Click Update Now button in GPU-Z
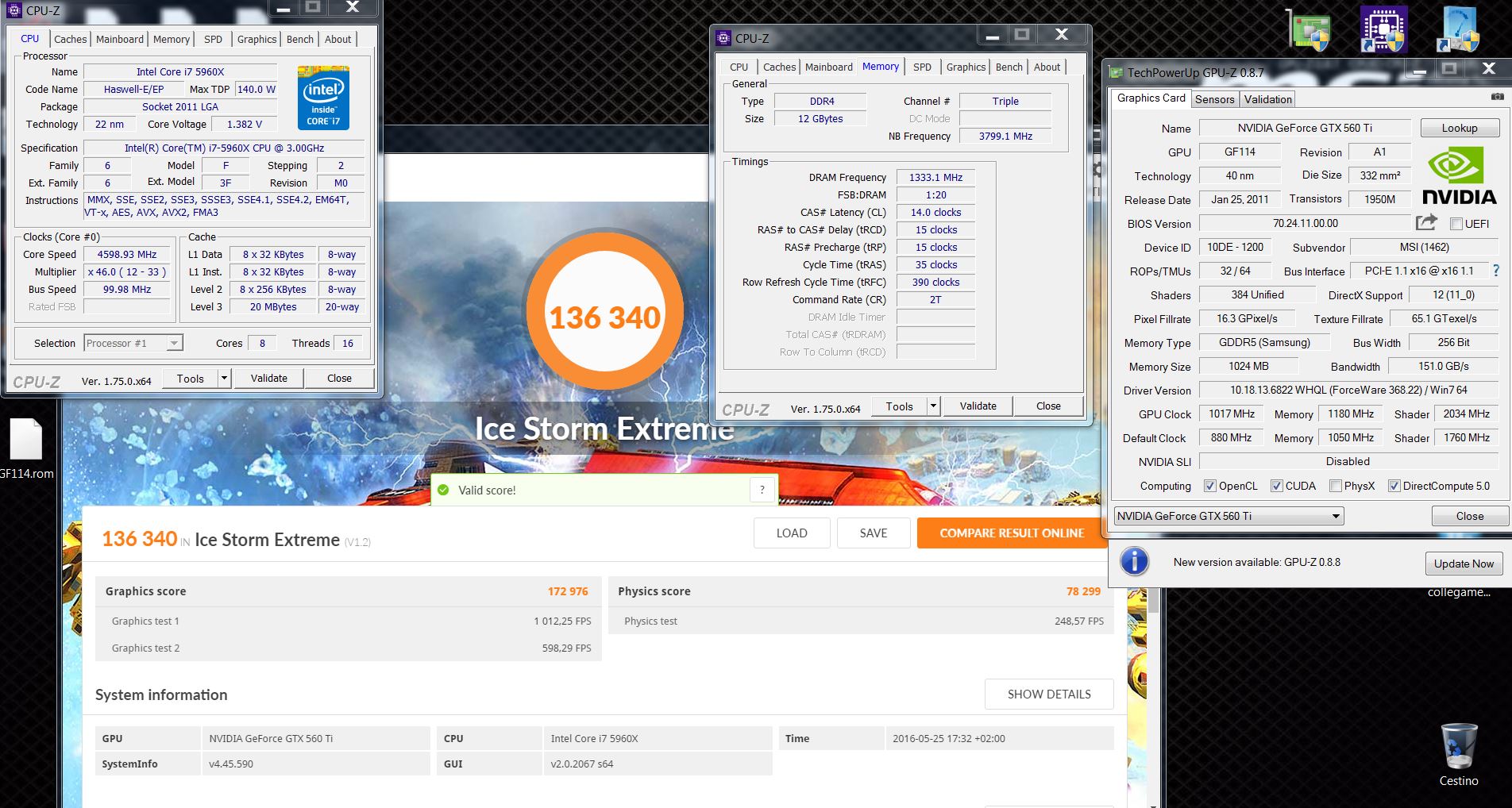The height and width of the screenshot is (808, 1512). point(1464,564)
